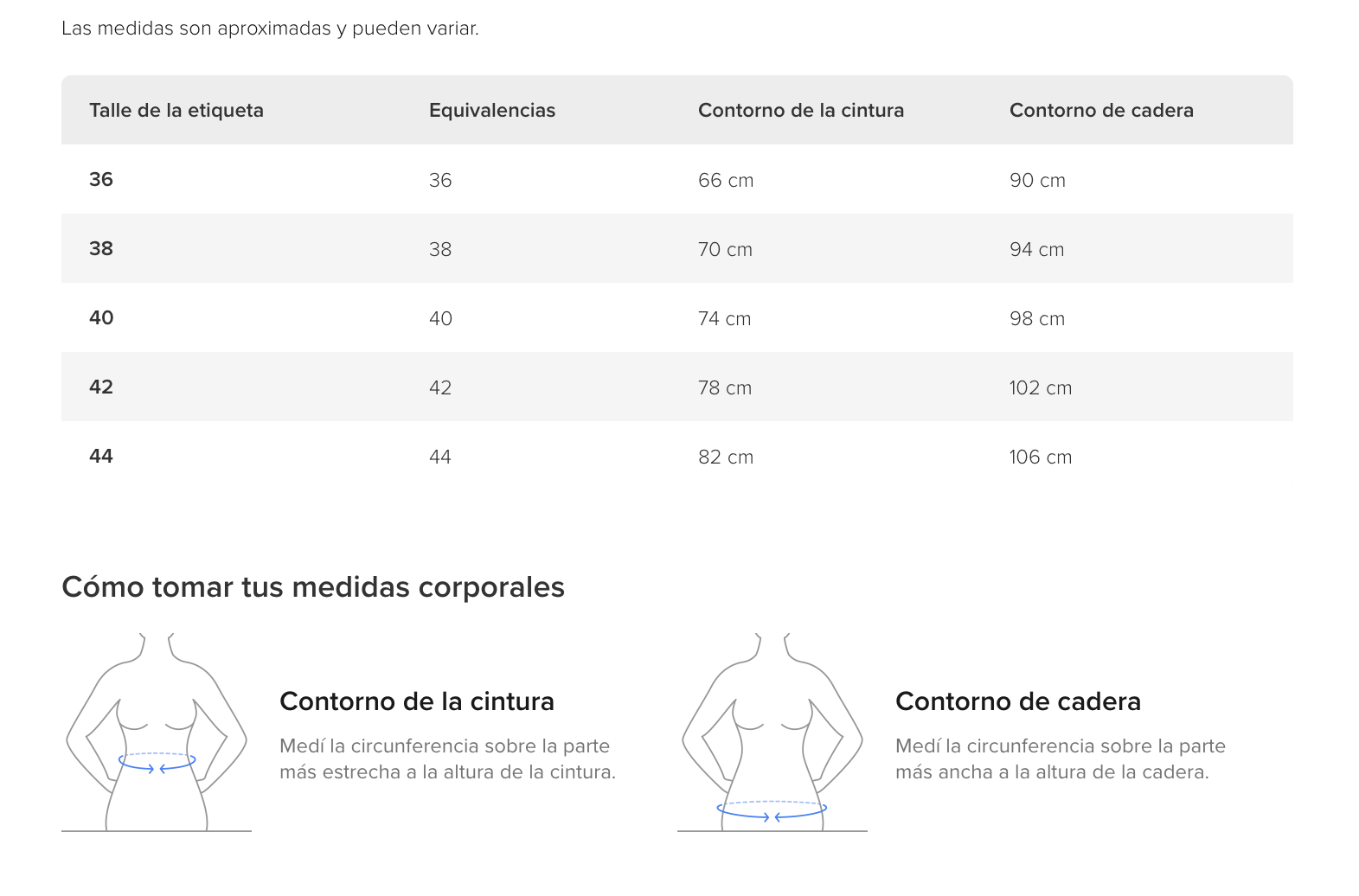
Task: Click the 82 cm waist measurement
Action: click(x=726, y=457)
